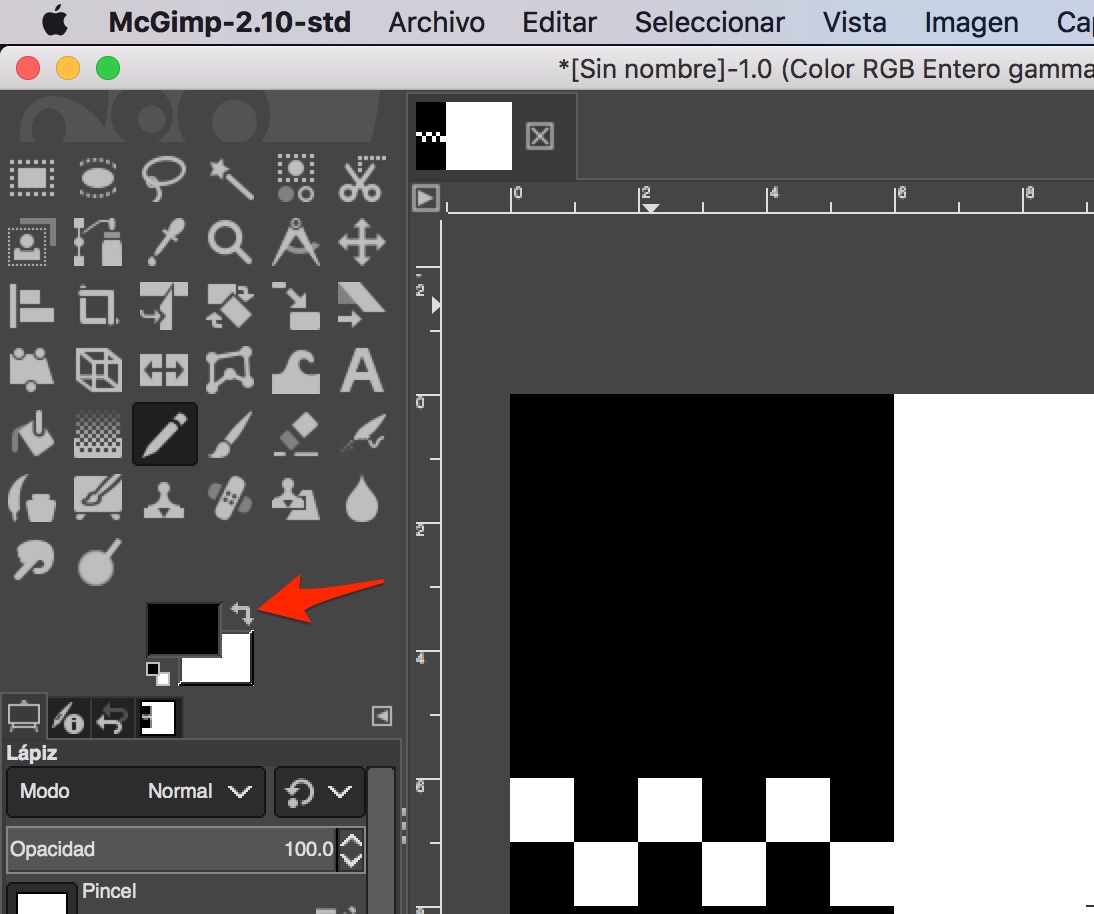This screenshot has height=914, width=1094.
Task: Collapse the Tool Options dock with arrow
Action: [x=380, y=717]
